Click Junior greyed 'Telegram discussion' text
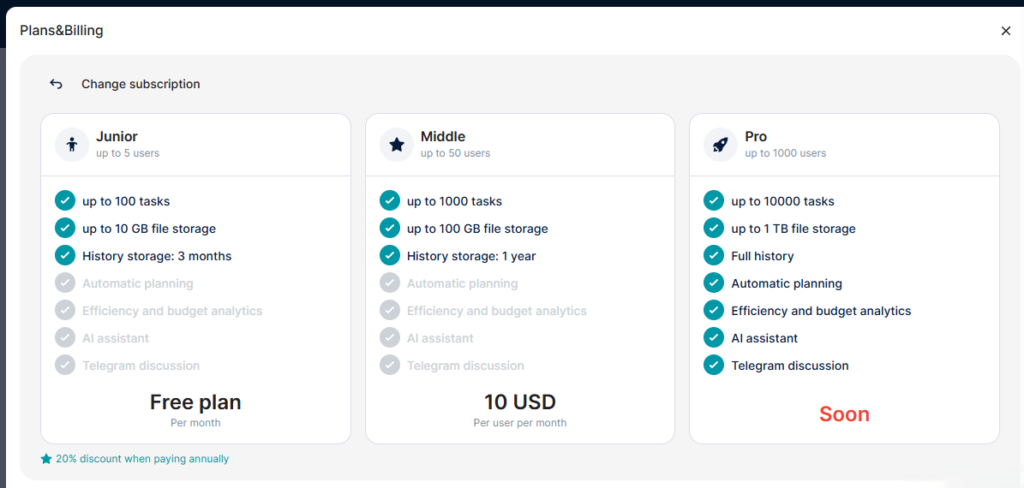 [141, 366]
